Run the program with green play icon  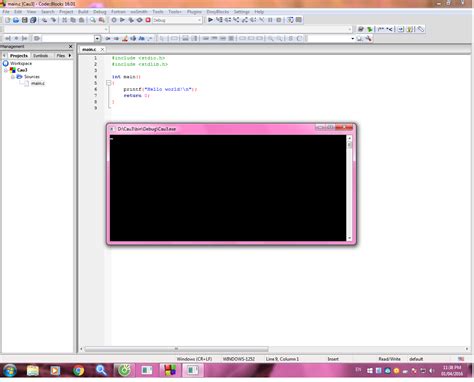pos(122,20)
